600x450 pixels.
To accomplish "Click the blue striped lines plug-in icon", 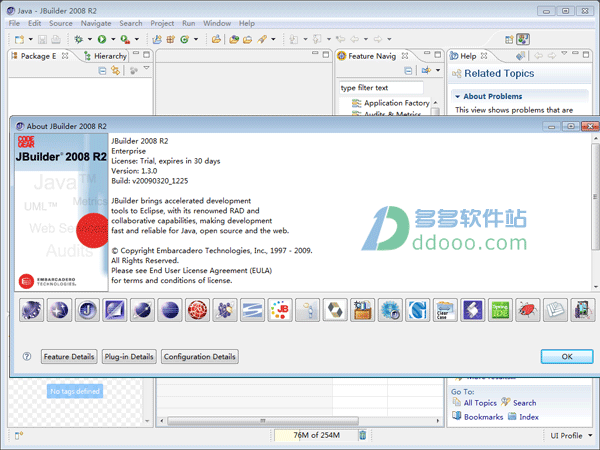I will (252, 310).
